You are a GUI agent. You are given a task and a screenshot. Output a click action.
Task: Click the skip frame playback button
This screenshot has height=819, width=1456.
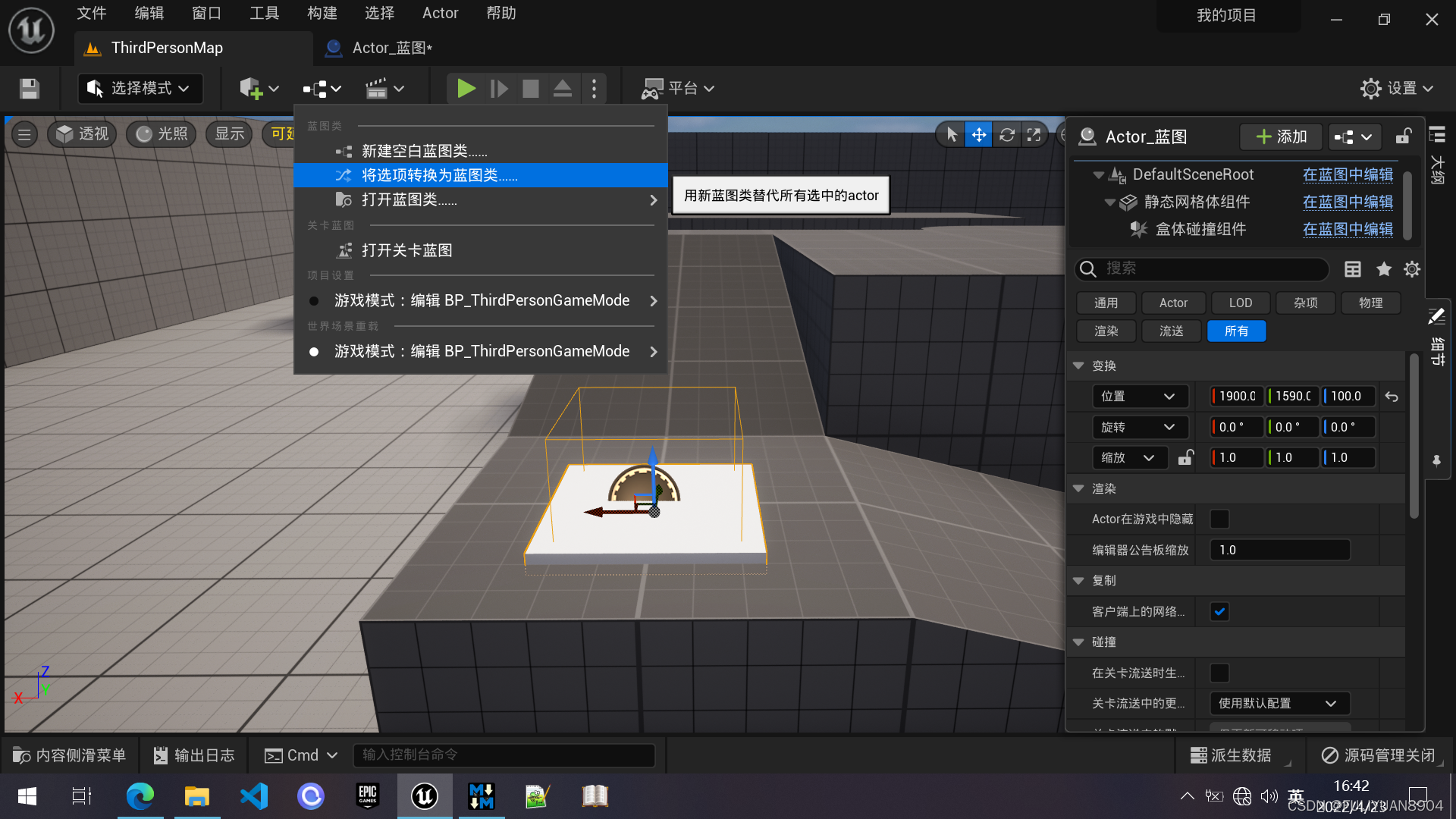[498, 89]
